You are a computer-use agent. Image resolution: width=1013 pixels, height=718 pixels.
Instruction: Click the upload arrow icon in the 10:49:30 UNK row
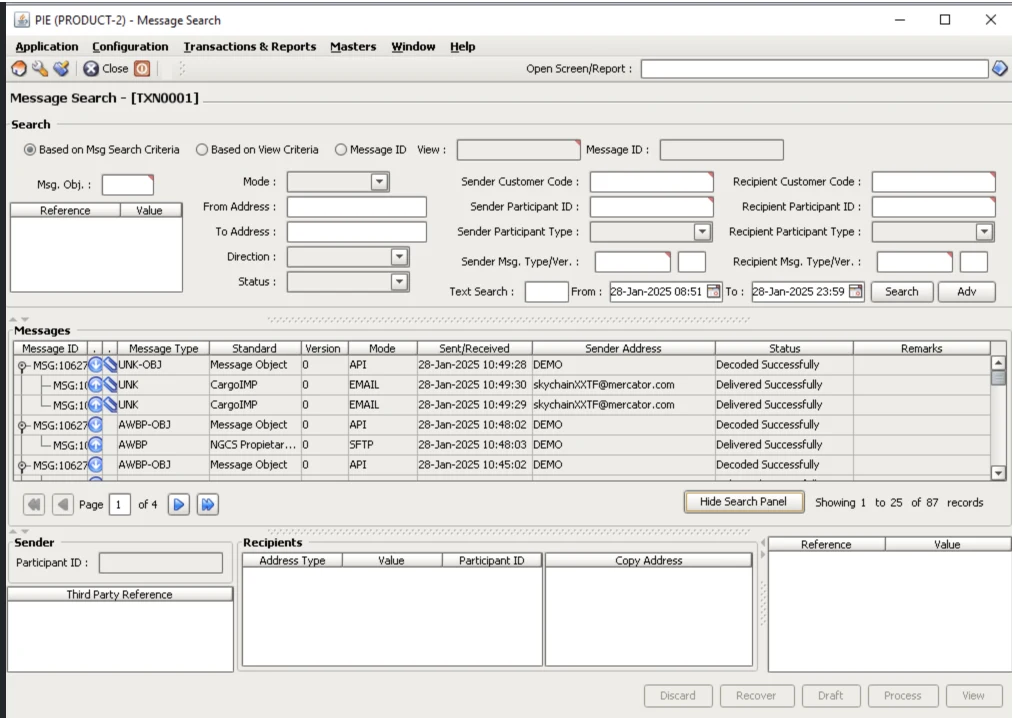[x=96, y=385]
